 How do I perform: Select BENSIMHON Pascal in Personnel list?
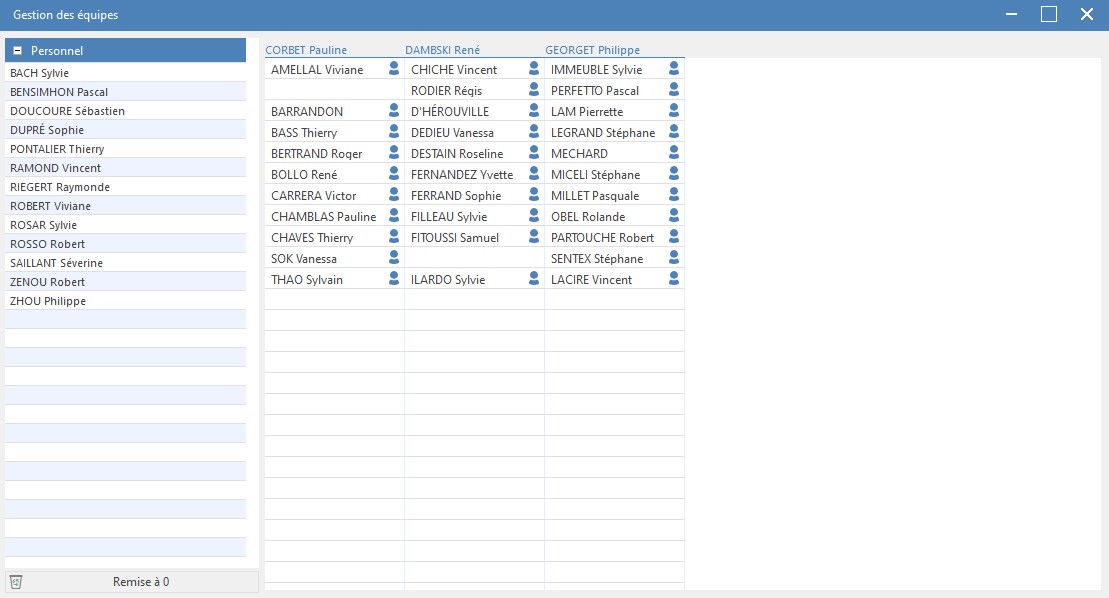(x=125, y=92)
